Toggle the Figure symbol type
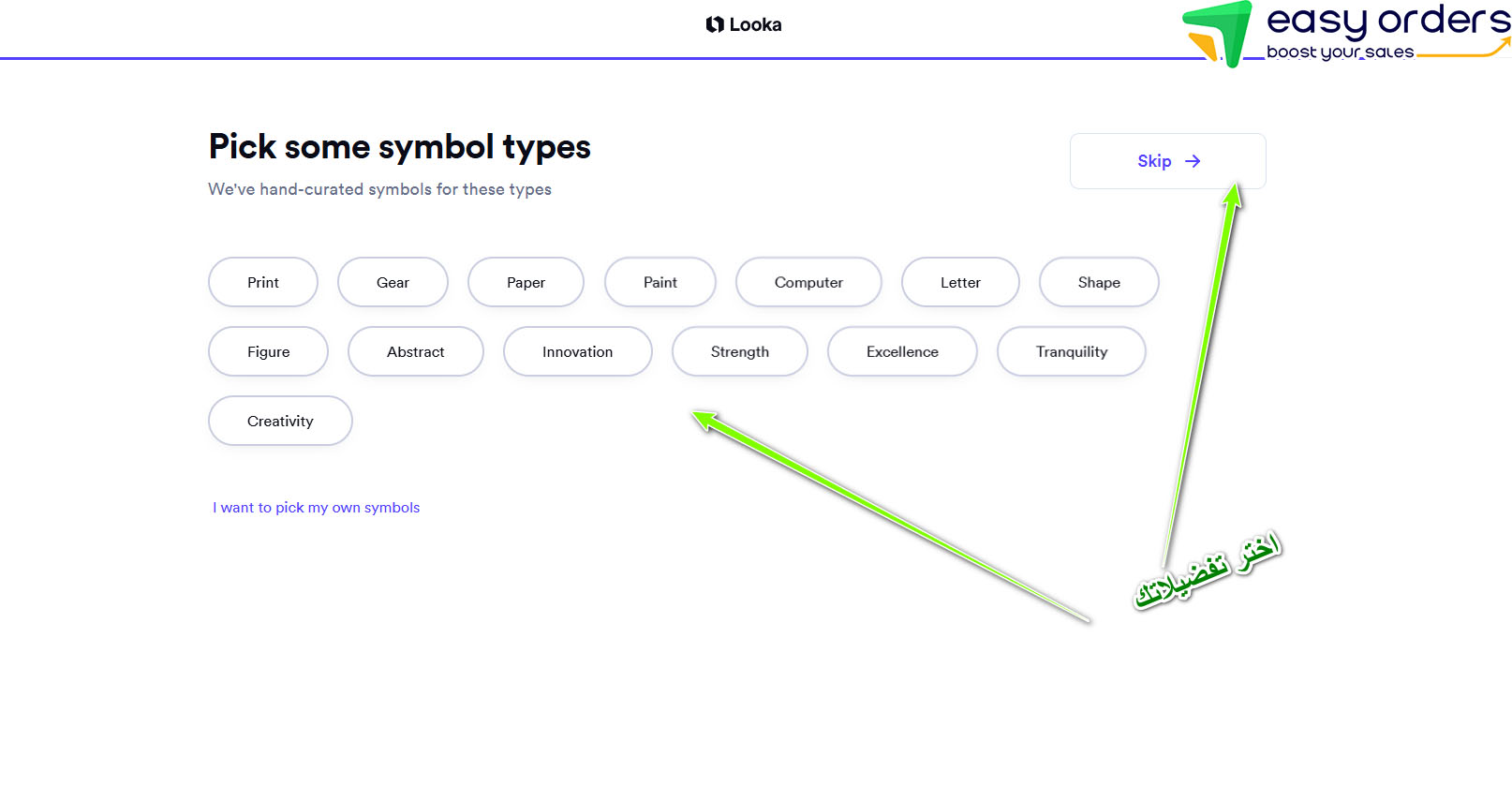Viewport: 1512px width, 786px height. click(268, 351)
